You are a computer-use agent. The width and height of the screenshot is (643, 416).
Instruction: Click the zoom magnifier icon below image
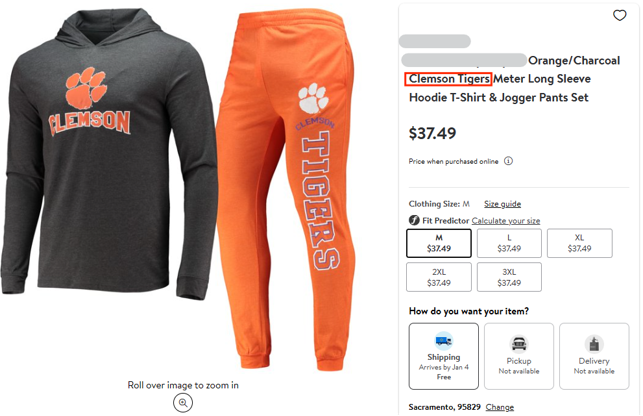pos(183,402)
